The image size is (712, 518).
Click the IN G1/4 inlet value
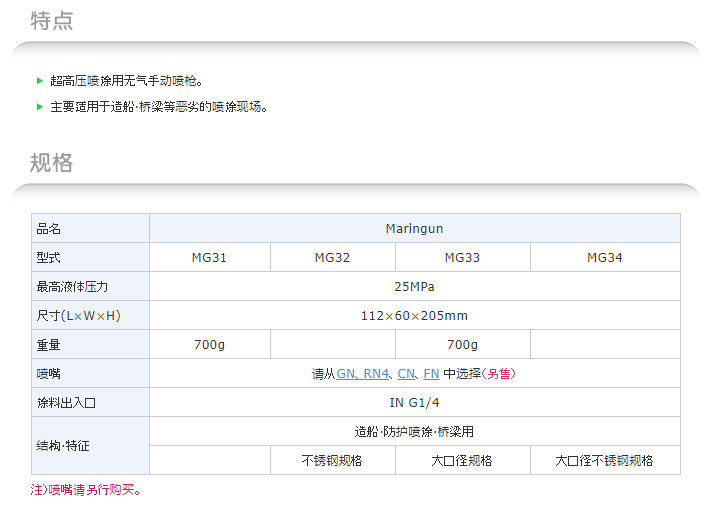coord(415,403)
